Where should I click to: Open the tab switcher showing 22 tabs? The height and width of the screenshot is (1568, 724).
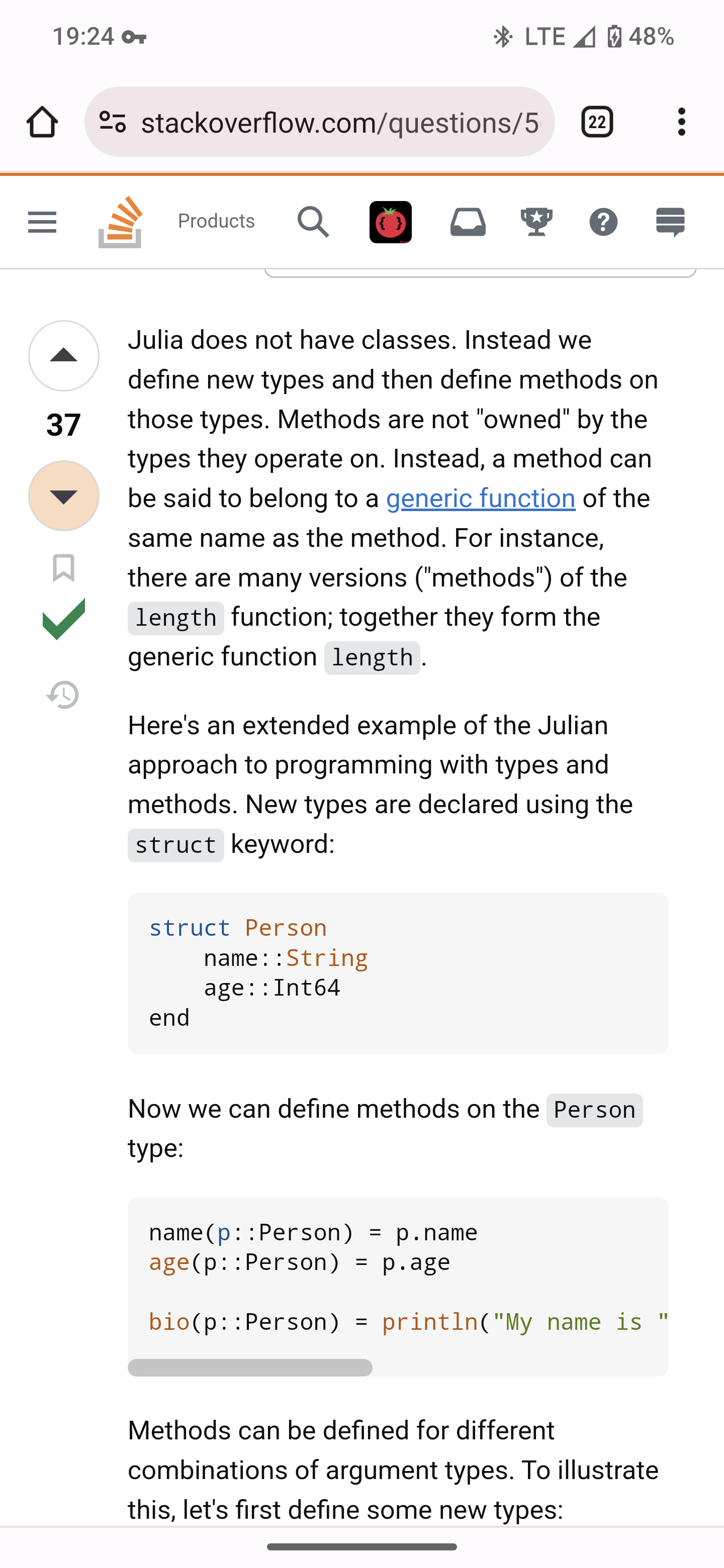point(597,122)
